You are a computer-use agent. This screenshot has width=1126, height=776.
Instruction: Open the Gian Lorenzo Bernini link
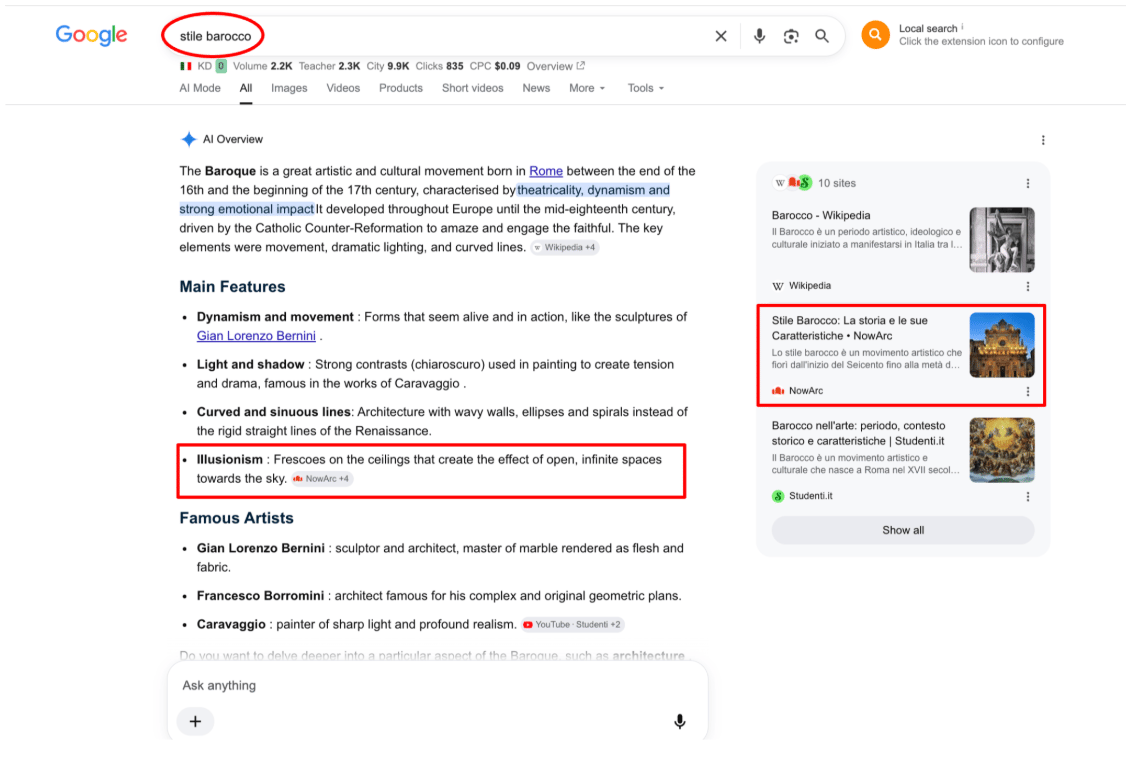coord(256,336)
